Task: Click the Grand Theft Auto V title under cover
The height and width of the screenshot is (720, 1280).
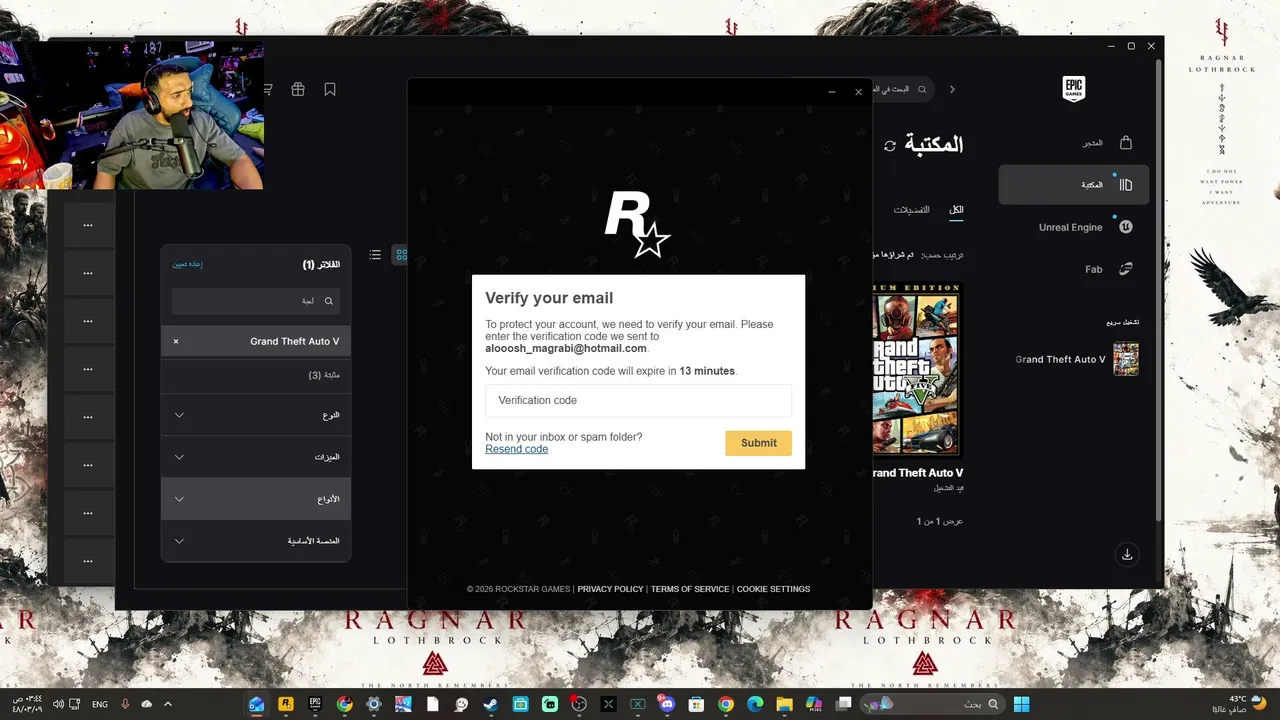Action: (918, 473)
